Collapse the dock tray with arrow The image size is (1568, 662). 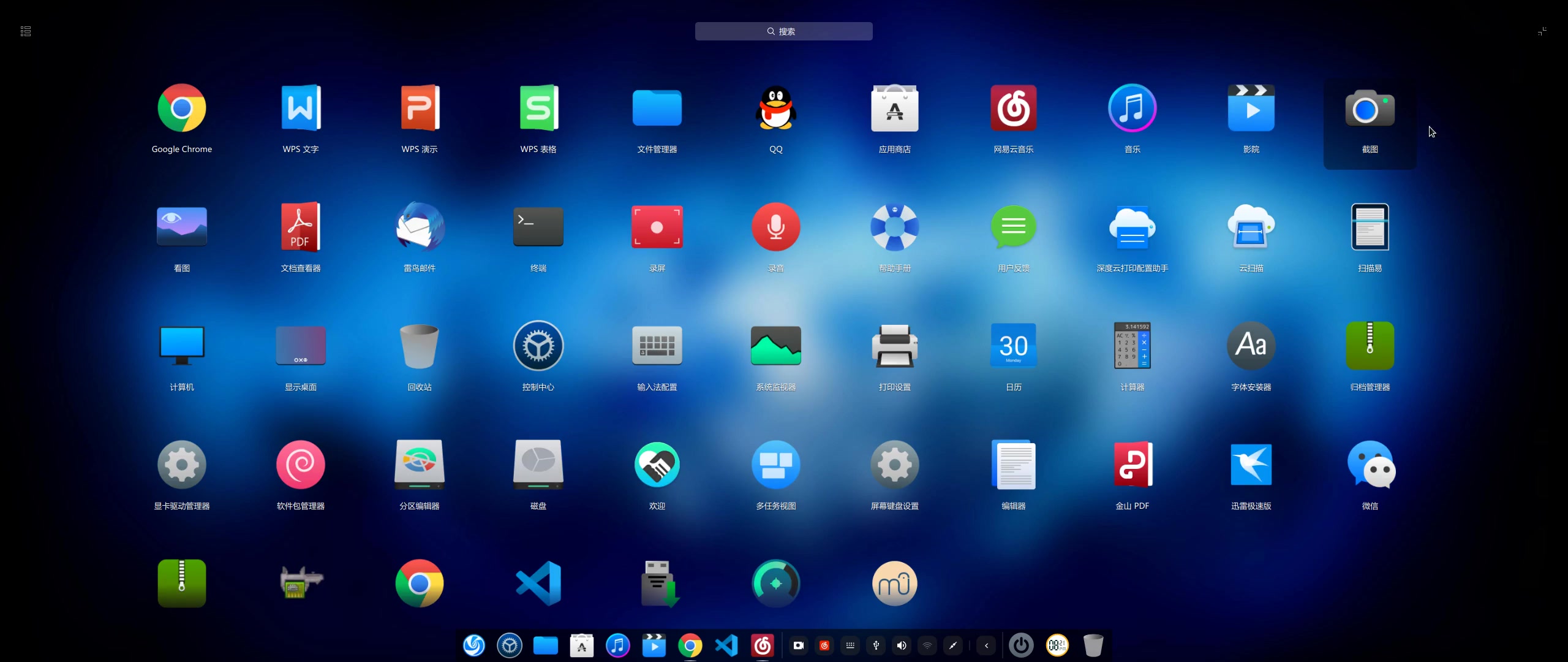pos(986,645)
